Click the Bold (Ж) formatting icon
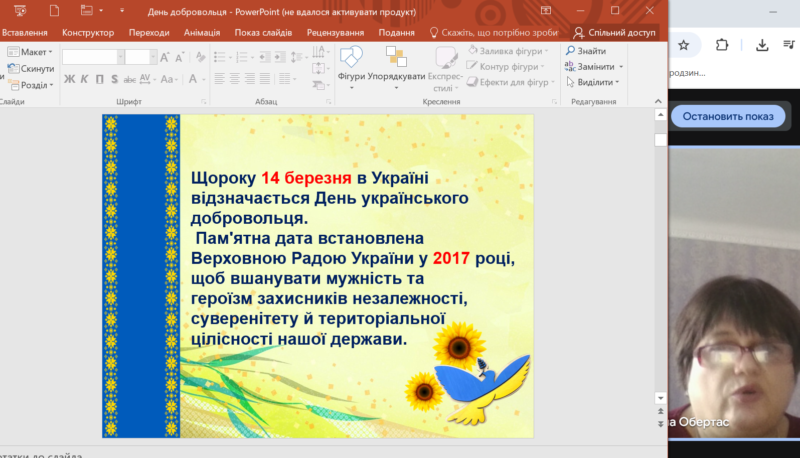This screenshot has width=800, height=458. point(70,79)
